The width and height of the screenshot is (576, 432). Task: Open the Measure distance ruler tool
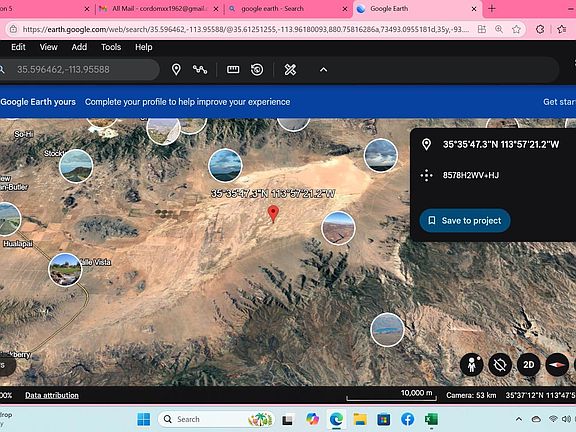click(x=233, y=69)
